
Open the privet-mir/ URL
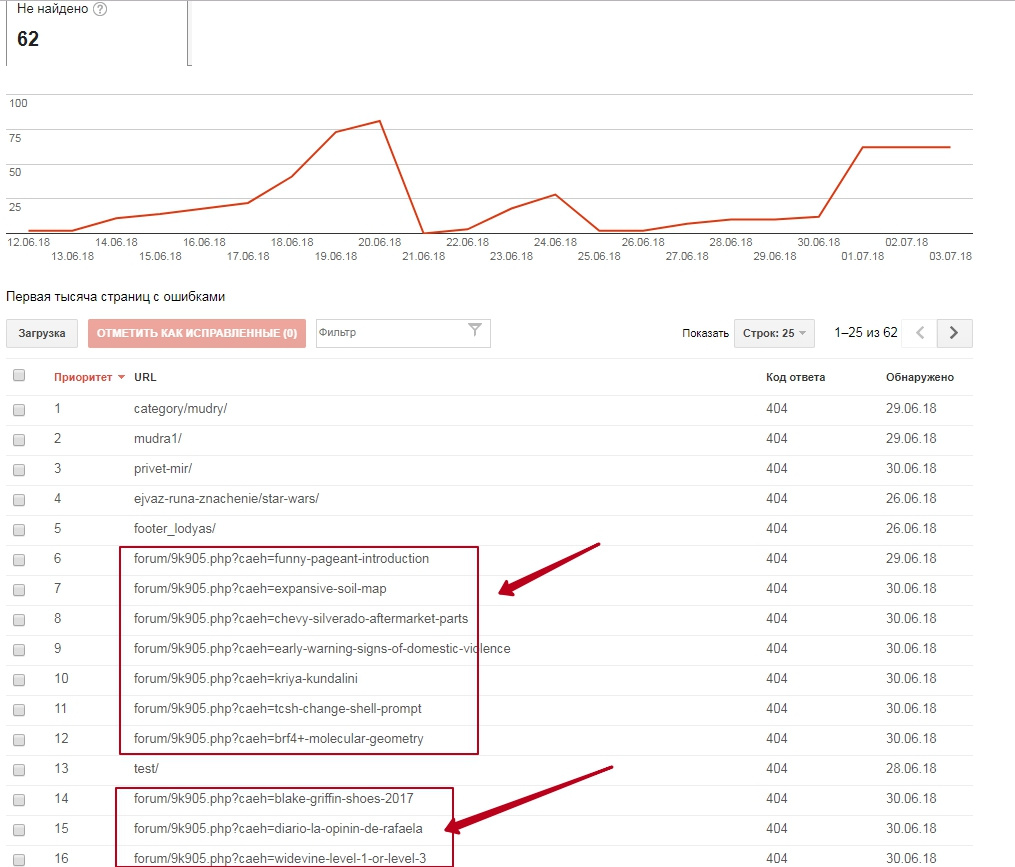point(163,468)
